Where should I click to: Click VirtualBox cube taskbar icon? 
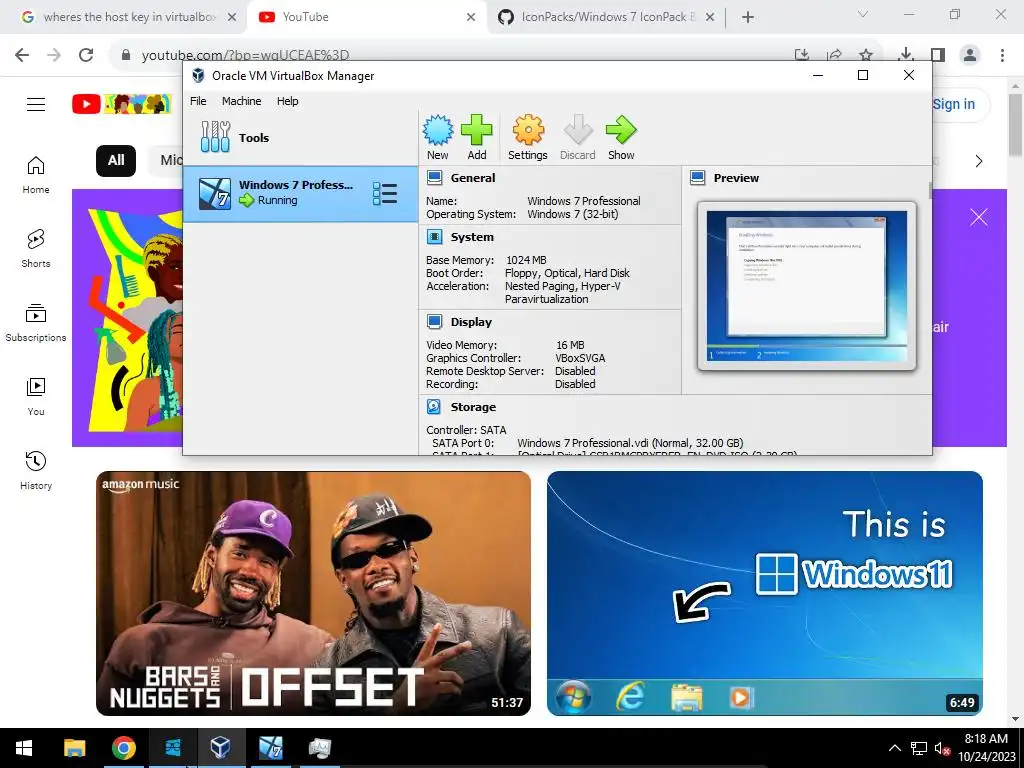pyautogui.click(x=221, y=748)
